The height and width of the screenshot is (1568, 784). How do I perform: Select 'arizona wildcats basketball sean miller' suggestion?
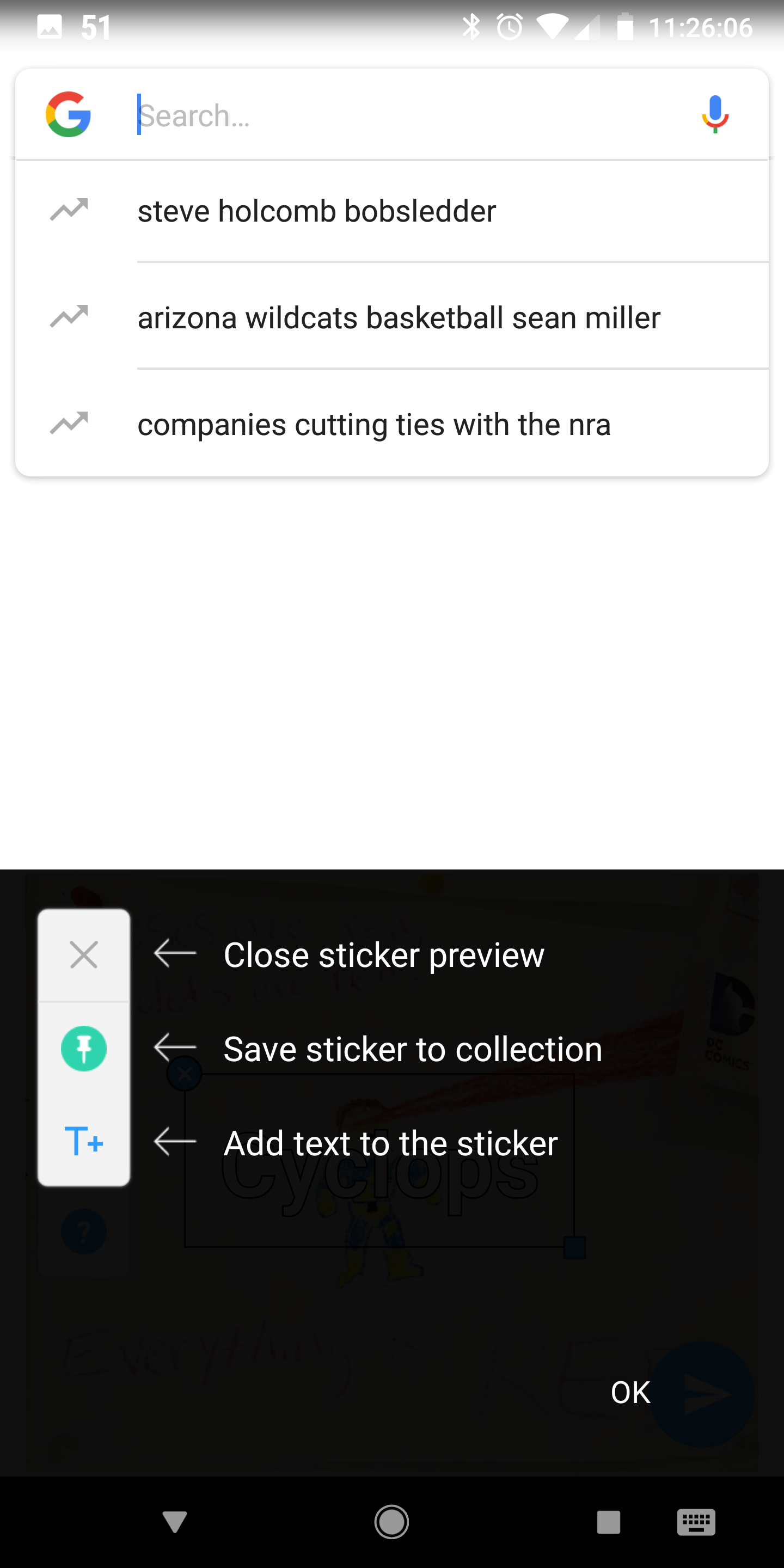399,318
